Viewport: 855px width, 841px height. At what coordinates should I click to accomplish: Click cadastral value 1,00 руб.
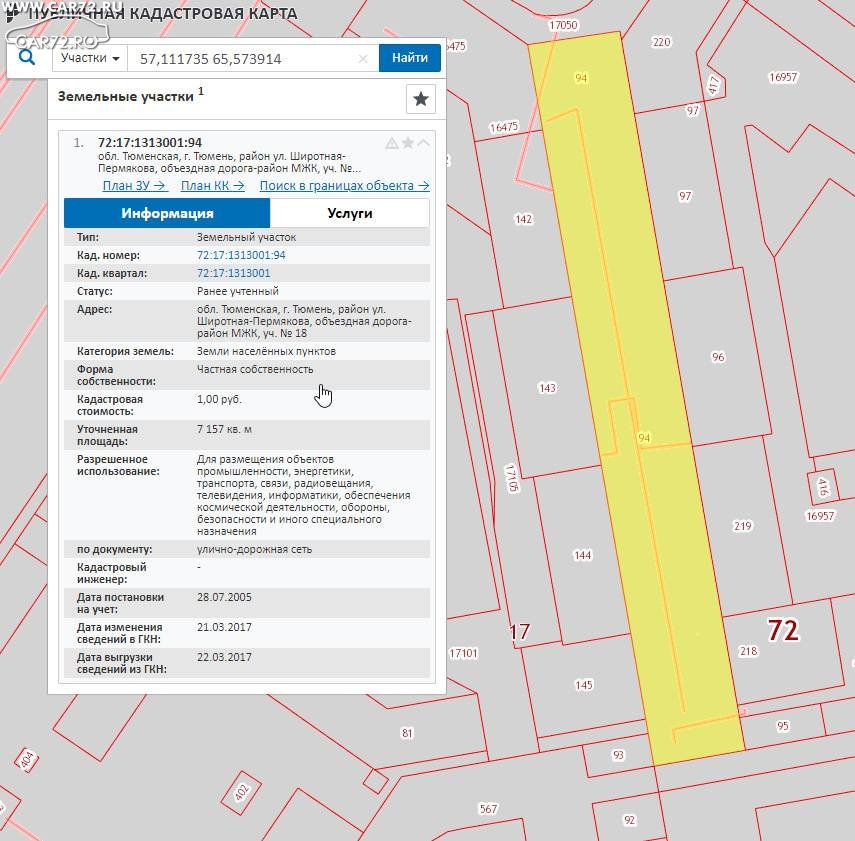point(219,399)
